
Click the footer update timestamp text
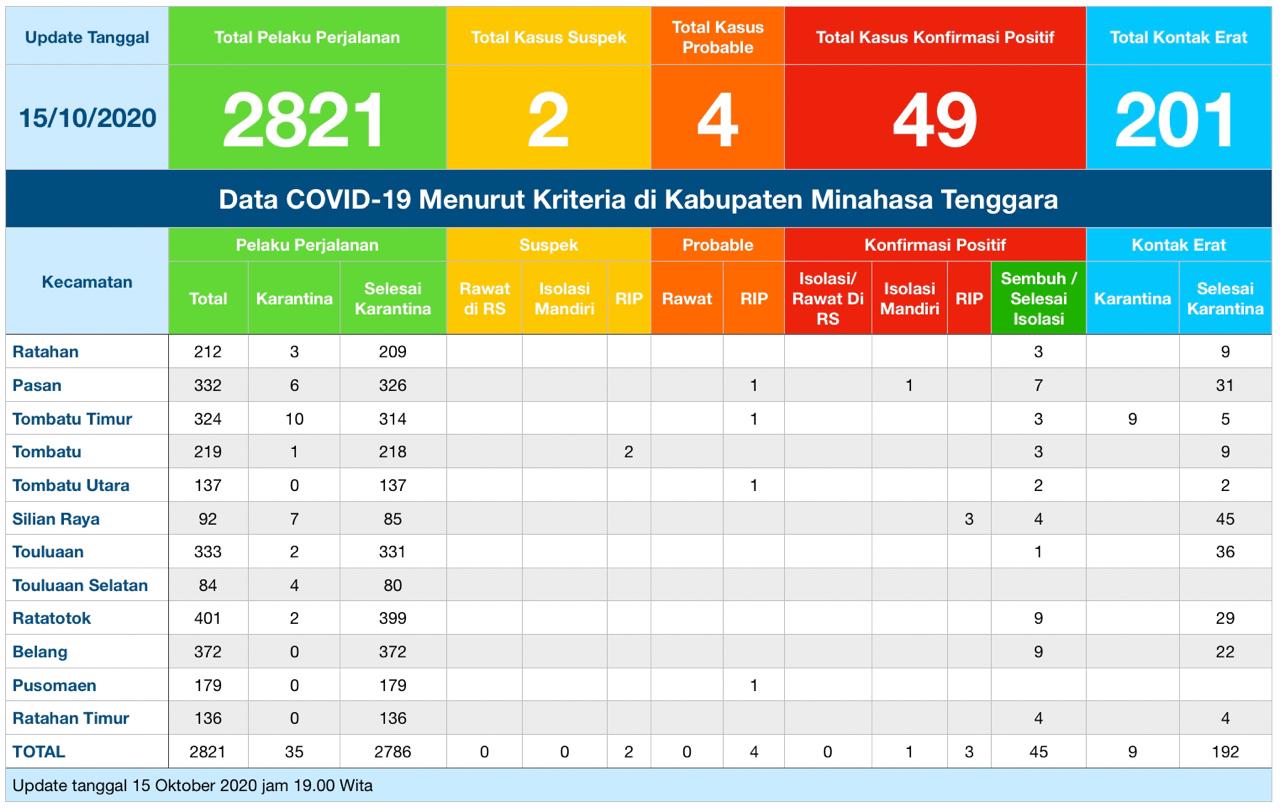(192, 785)
